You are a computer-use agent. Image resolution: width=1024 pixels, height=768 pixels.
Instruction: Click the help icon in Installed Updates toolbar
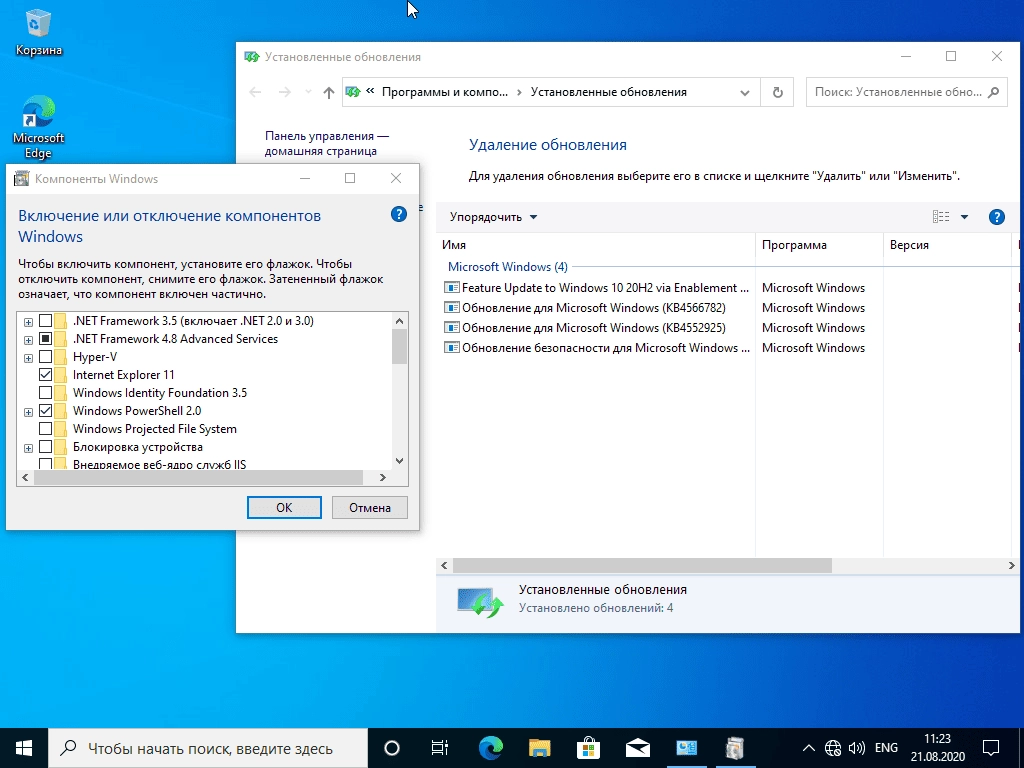pyautogui.click(x=997, y=217)
